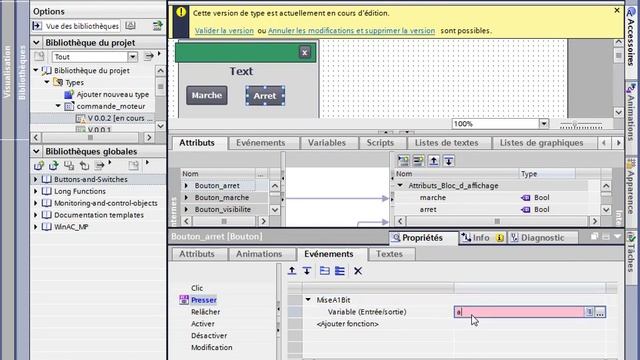Screen dimensions: 640x360
Task: Click Annuler les modifications et supprimer la version
Action: [351, 31]
